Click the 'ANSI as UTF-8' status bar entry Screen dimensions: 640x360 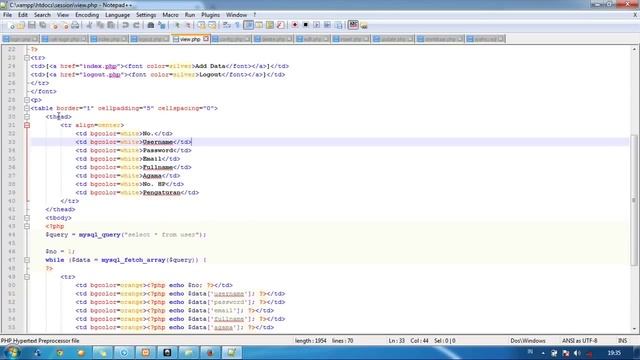click(x=579, y=340)
